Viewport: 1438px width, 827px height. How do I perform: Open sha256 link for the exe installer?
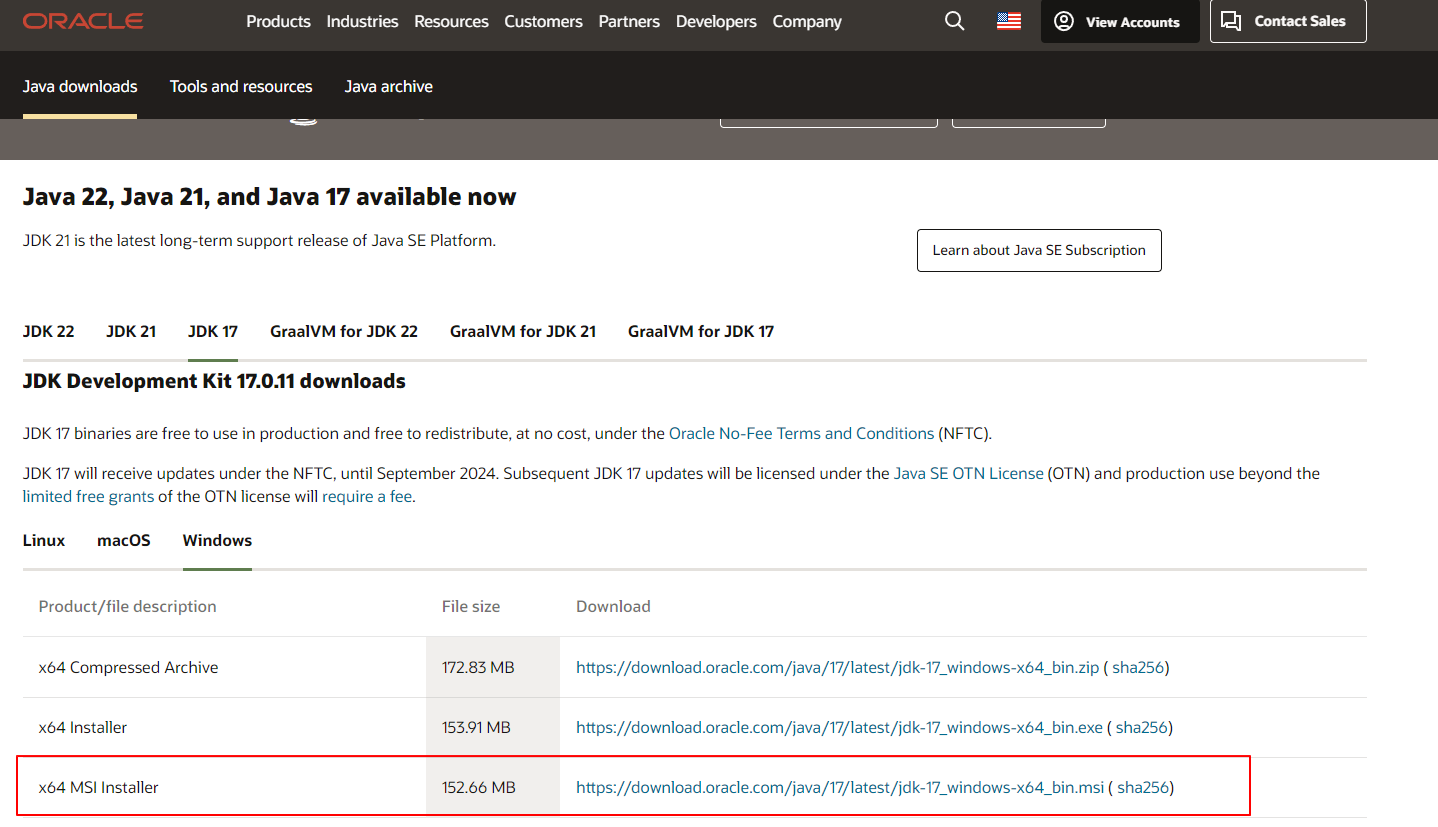(1142, 727)
